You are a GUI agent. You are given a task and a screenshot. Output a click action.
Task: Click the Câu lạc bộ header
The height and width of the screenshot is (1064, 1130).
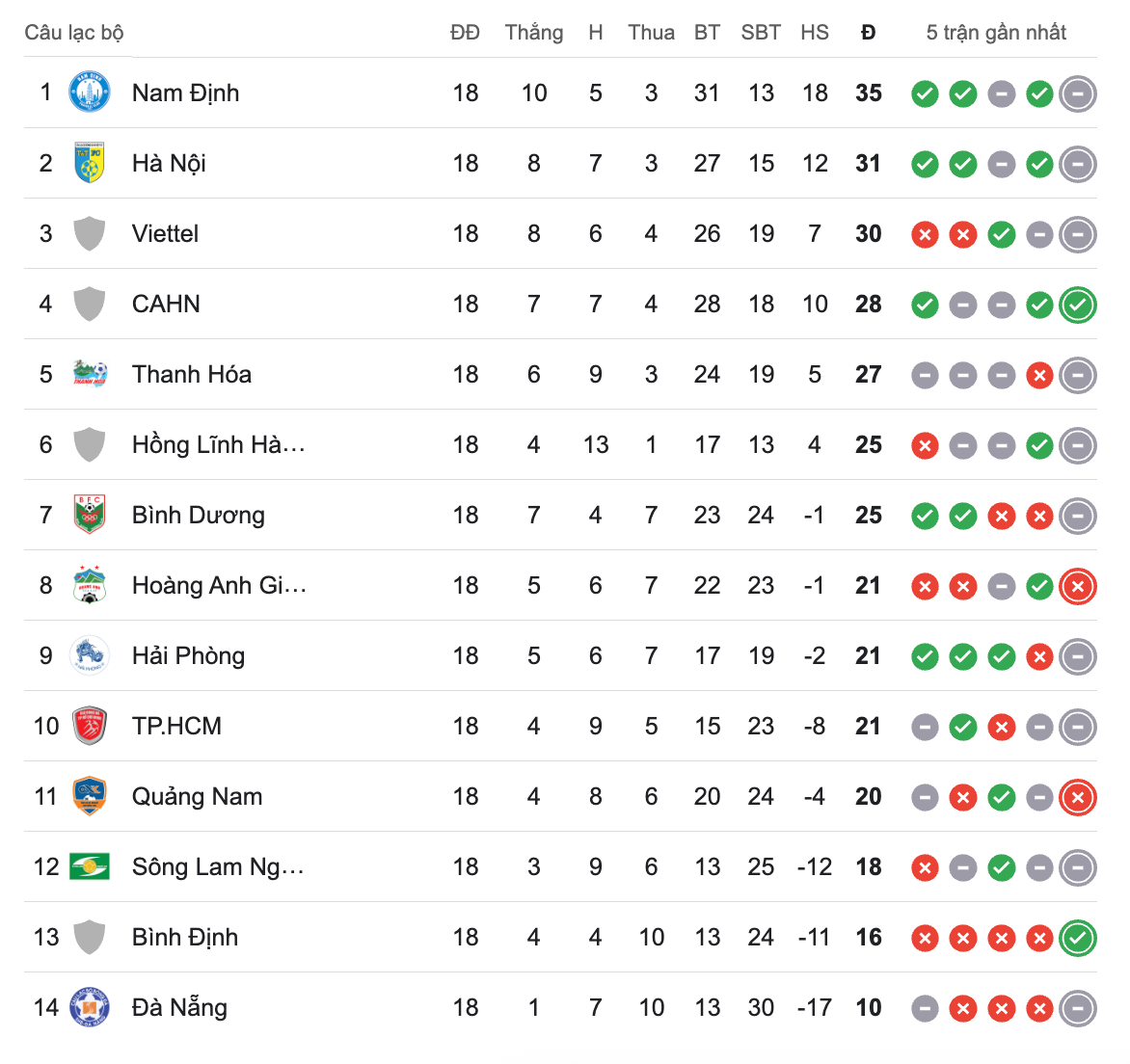pyautogui.click(x=74, y=32)
